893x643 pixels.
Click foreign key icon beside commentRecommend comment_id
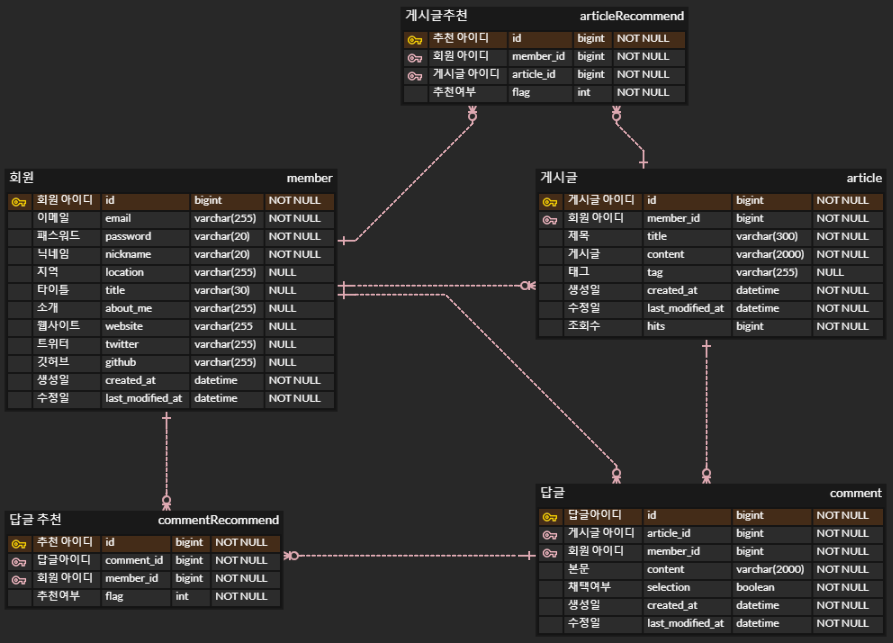(19, 562)
